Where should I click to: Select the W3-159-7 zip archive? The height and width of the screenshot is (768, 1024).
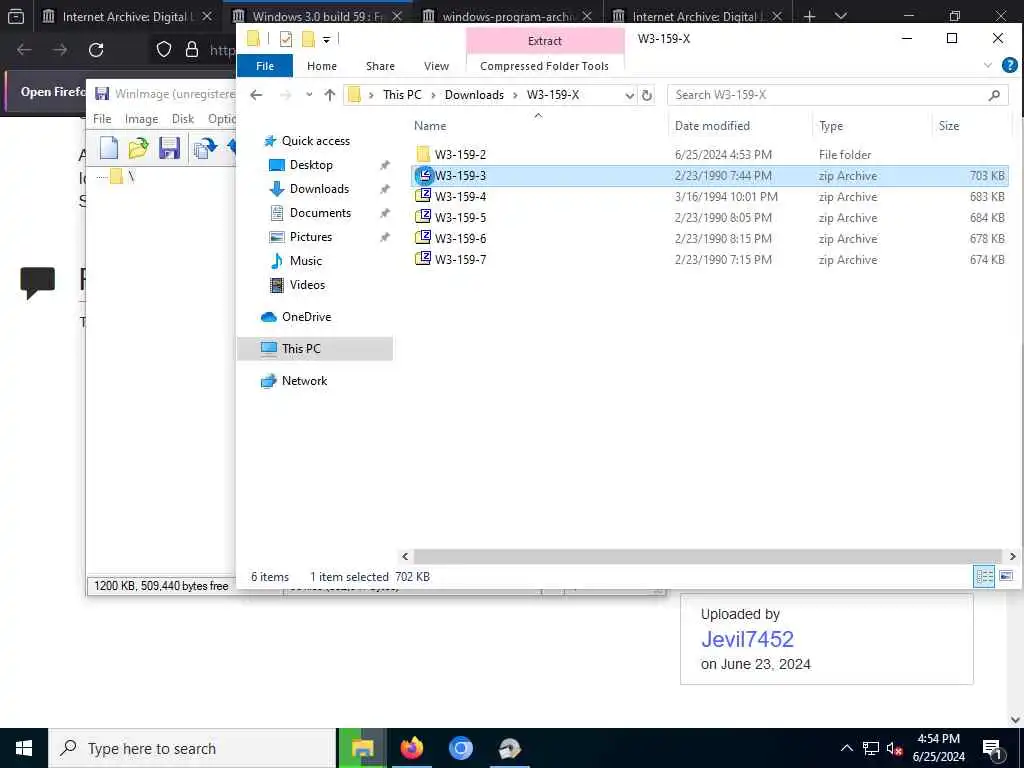click(x=460, y=259)
